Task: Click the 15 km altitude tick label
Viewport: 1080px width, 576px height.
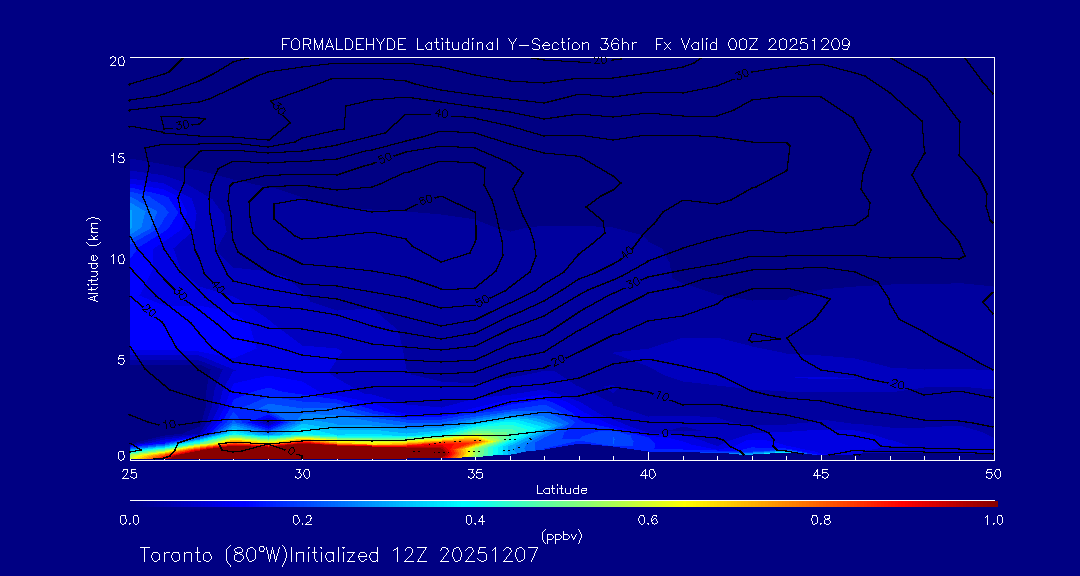Action: [x=116, y=159]
